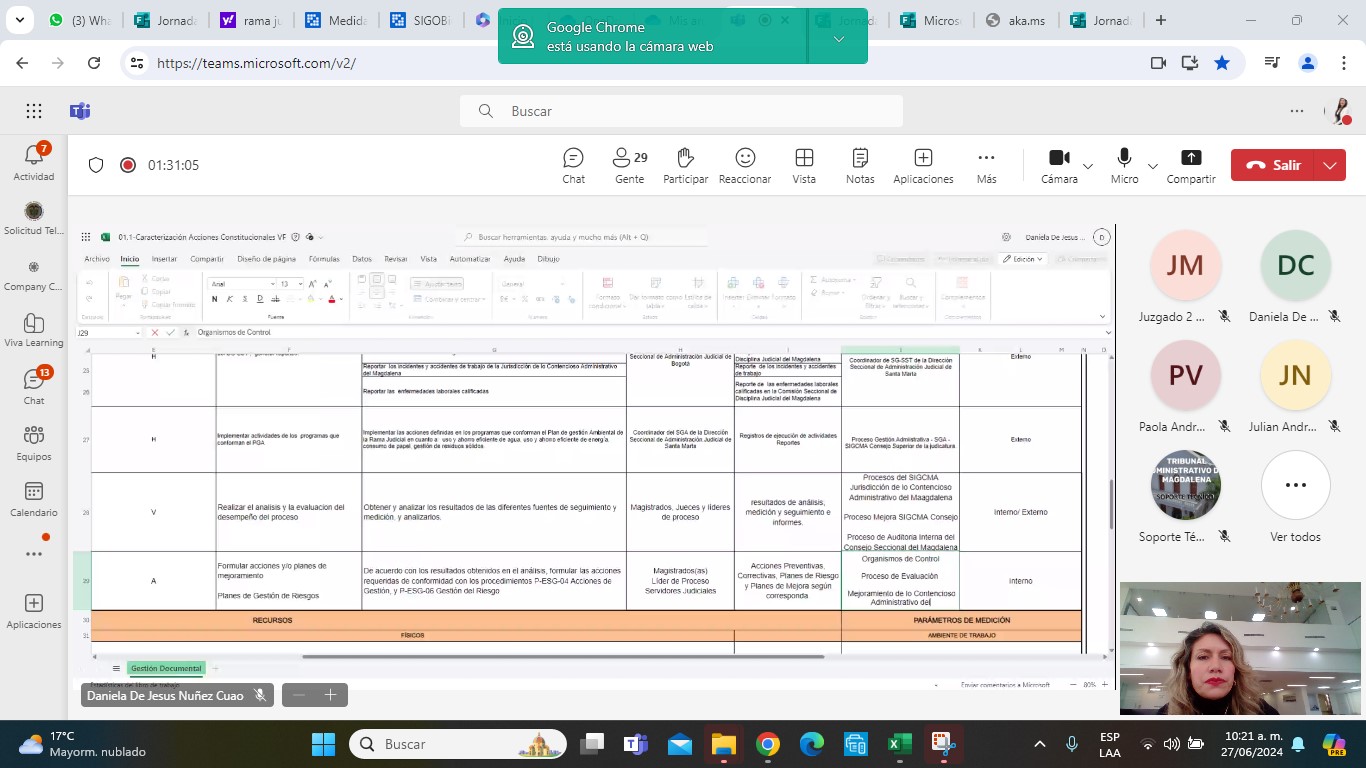Open Microsoft Edge from the taskbar
Screen dimensions: 1366x768
point(811,744)
